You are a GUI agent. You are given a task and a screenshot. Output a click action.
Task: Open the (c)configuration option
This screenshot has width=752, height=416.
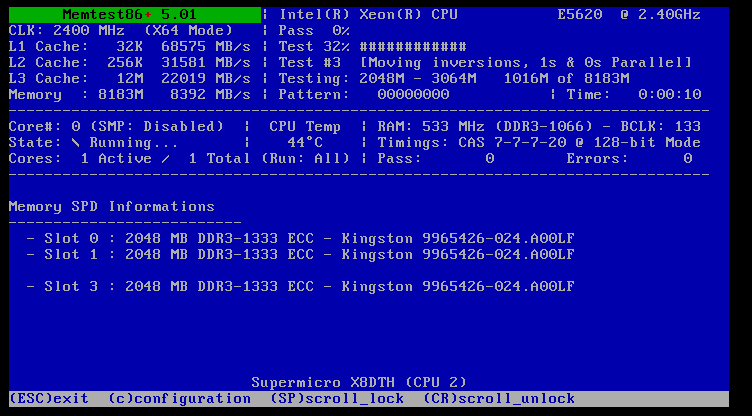pyautogui.click(x=179, y=399)
